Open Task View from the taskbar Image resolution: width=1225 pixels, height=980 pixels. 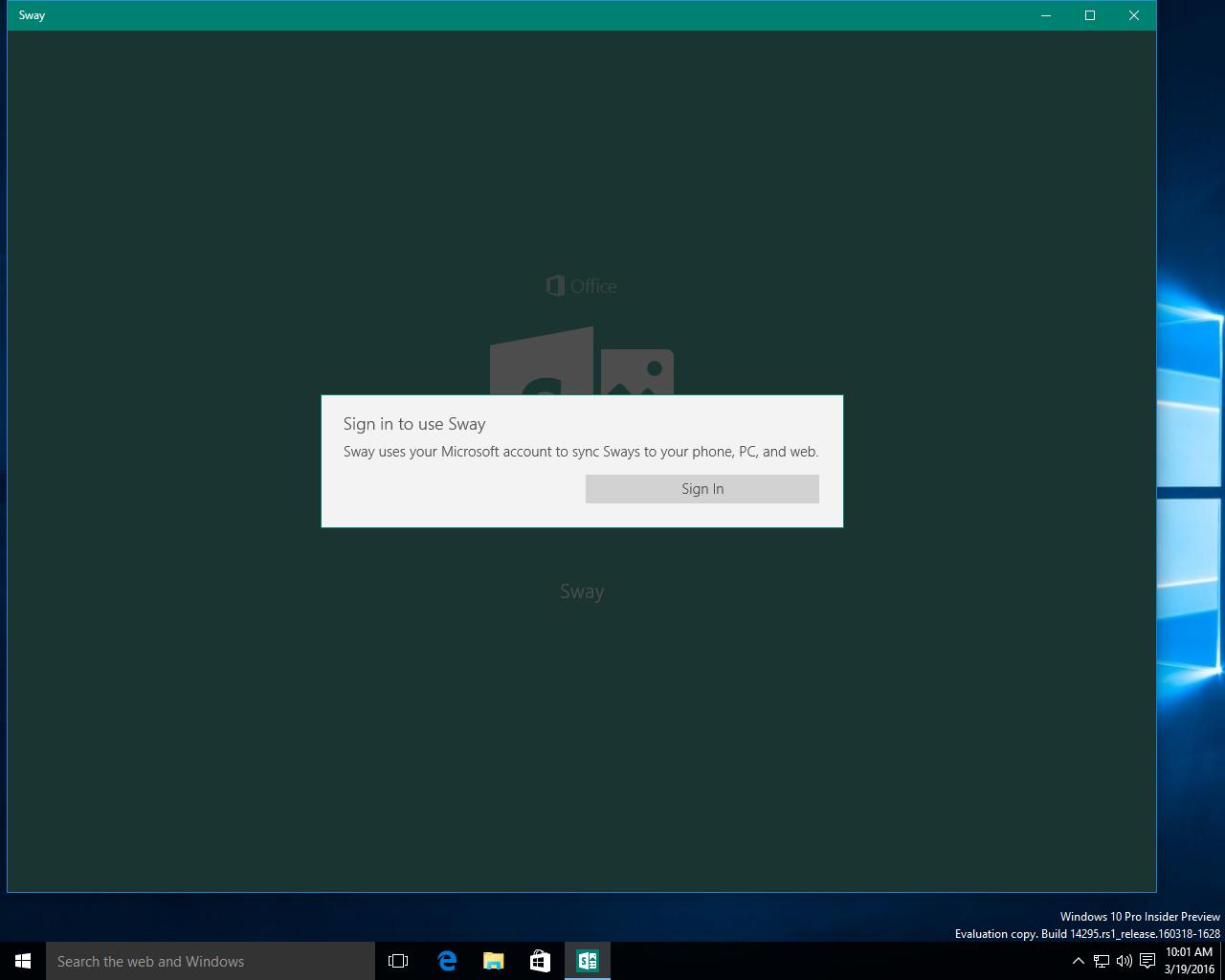coord(398,961)
